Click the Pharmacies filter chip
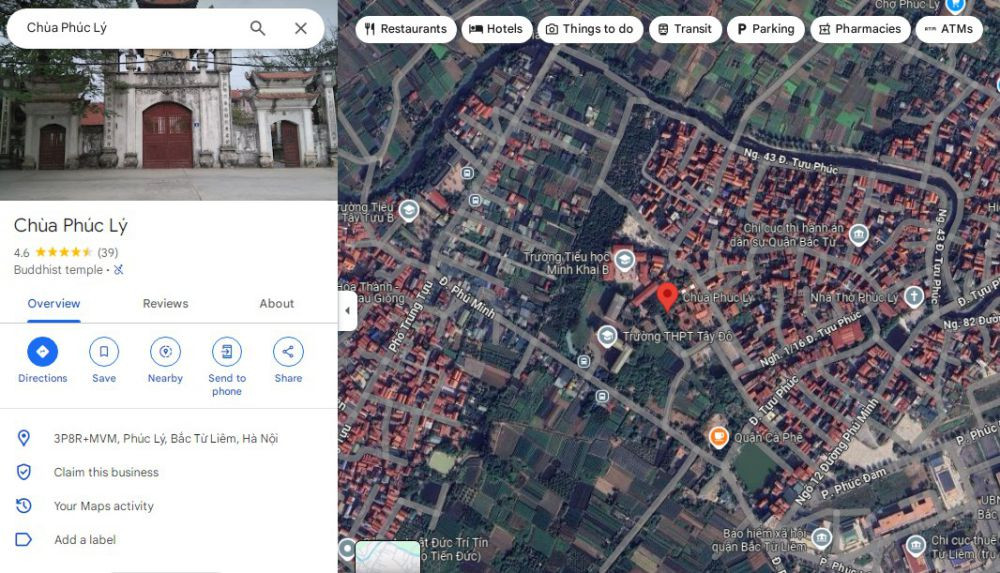The height and width of the screenshot is (573, 1000). tap(860, 29)
